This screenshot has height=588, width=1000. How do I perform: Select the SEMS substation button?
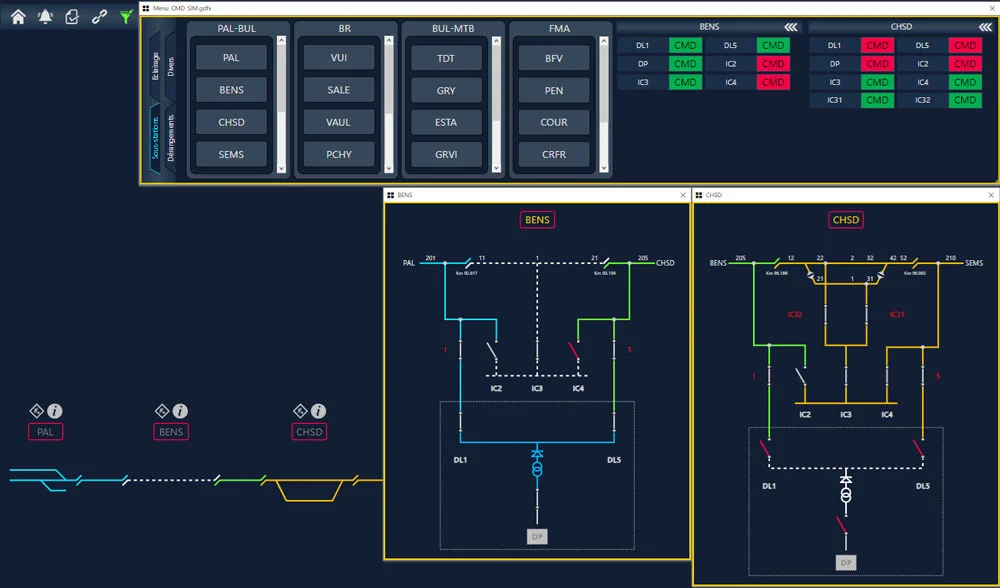[231, 155]
